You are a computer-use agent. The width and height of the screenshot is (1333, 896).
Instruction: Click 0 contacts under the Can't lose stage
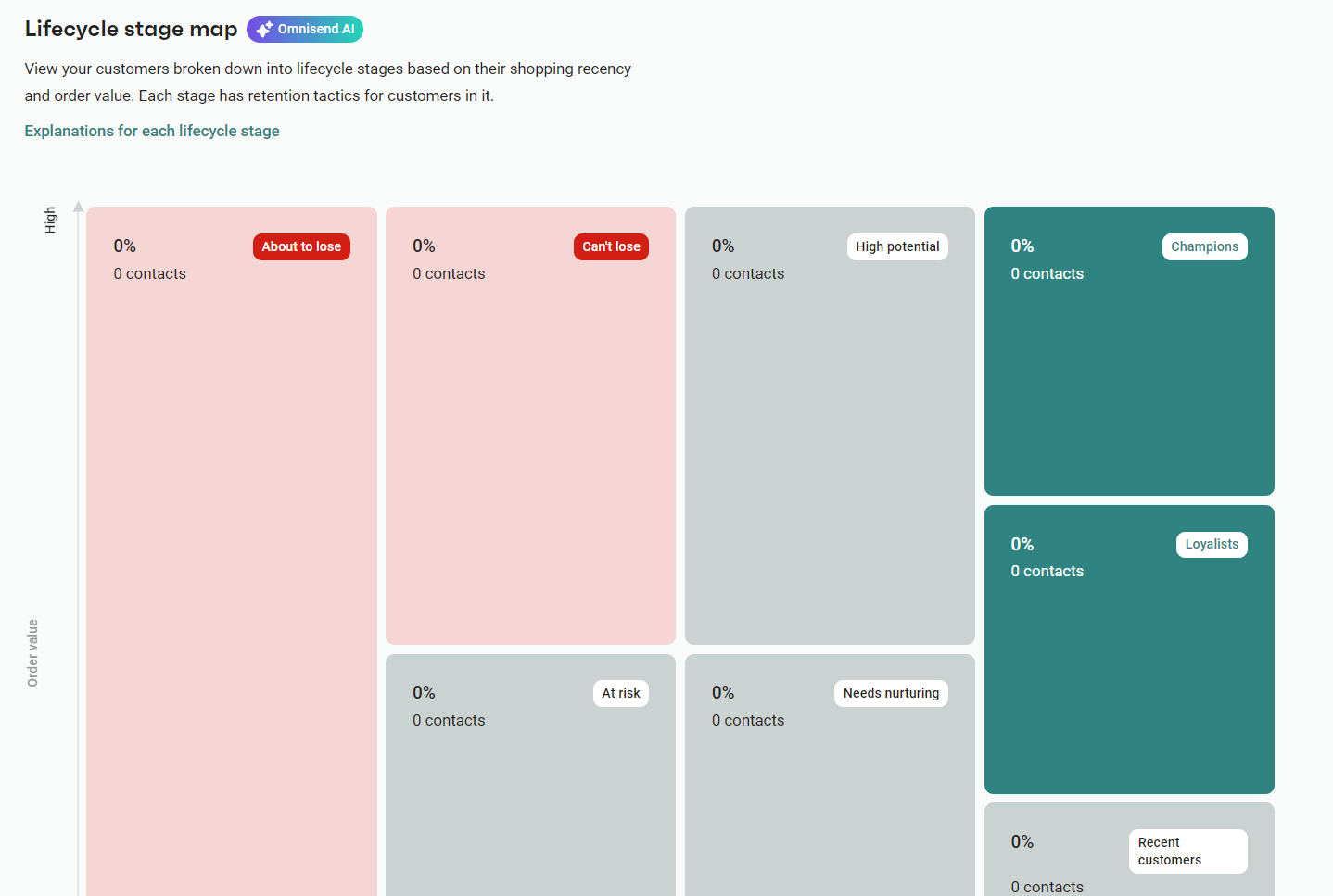(x=449, y=273)
